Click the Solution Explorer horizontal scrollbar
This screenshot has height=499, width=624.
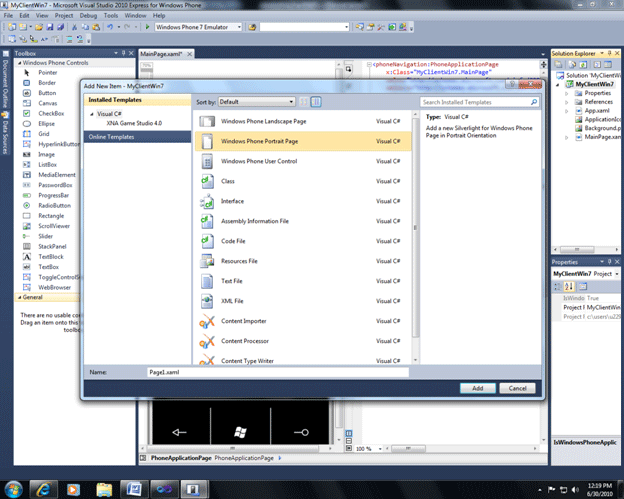coord(577,250)
